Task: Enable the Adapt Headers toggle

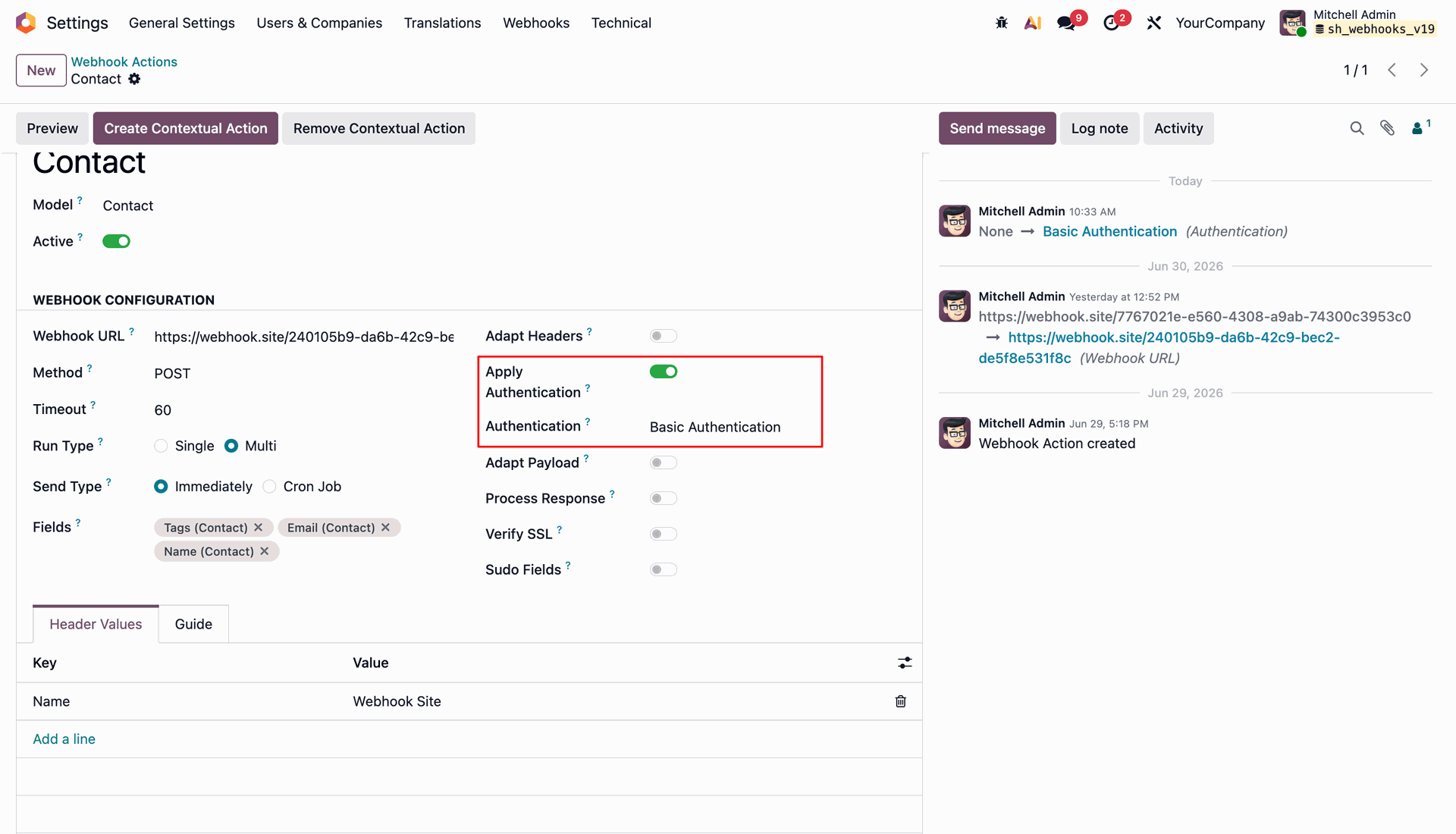Action: [x=663, y=336]
